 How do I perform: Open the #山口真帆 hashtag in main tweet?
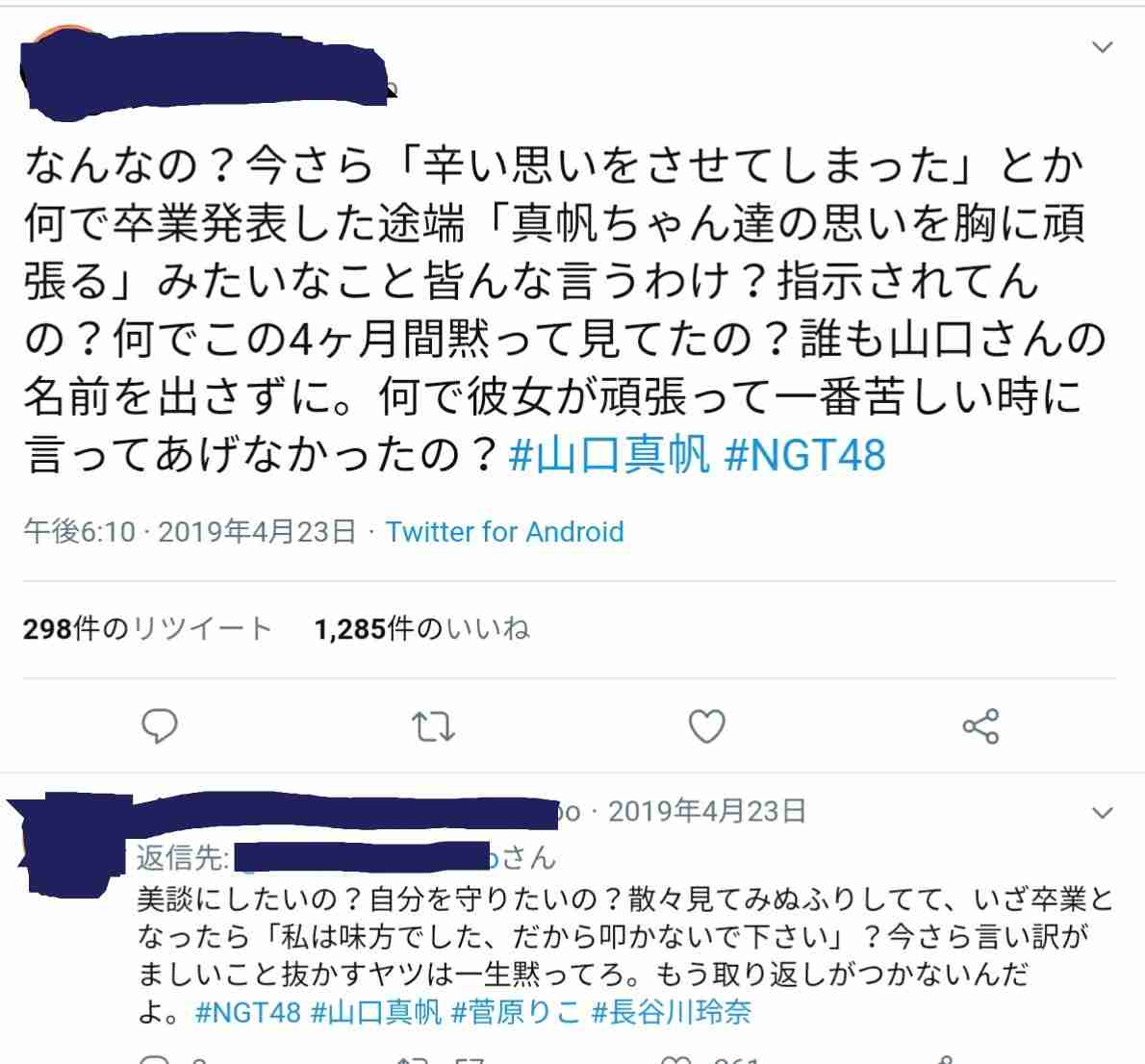coord(609,454)
